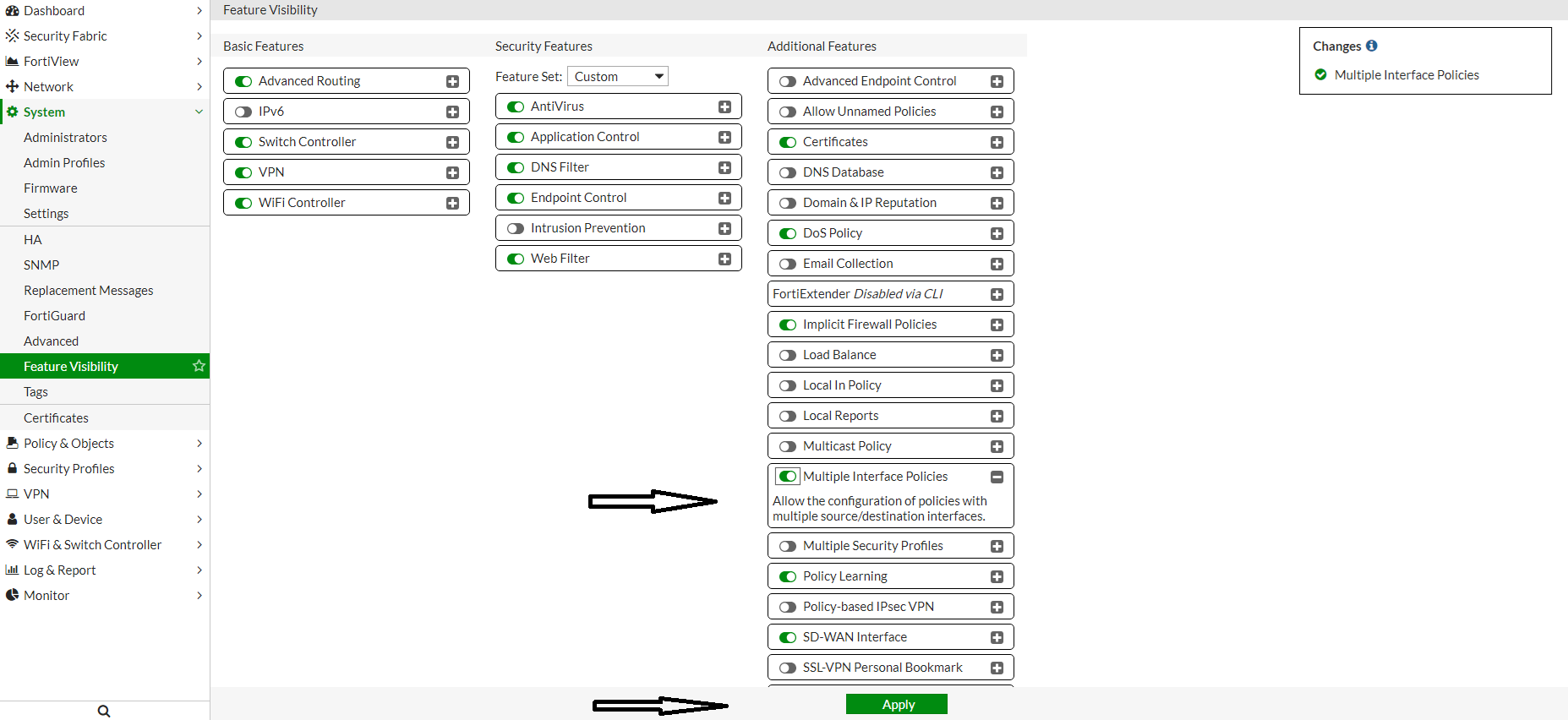Click the plus icon on AntiVirus row
Image resolution: width=1568 pixels, height=720 pixels.
click(x=724, y=106)
